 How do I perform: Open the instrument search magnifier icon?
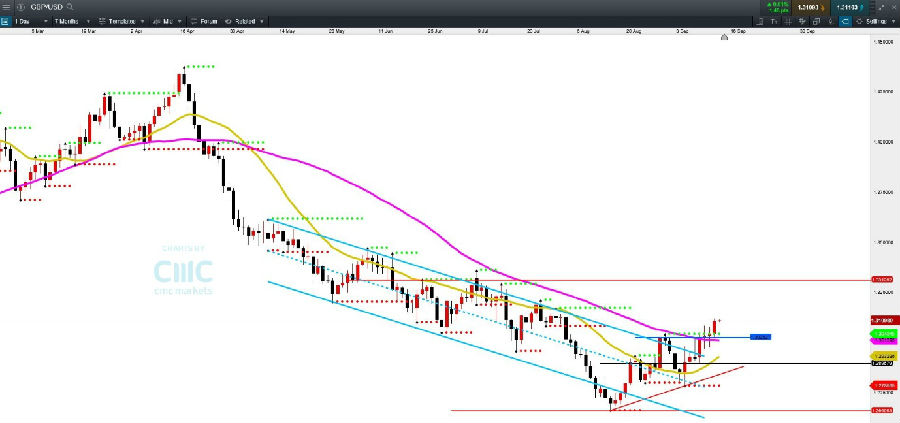coord(70,7)
